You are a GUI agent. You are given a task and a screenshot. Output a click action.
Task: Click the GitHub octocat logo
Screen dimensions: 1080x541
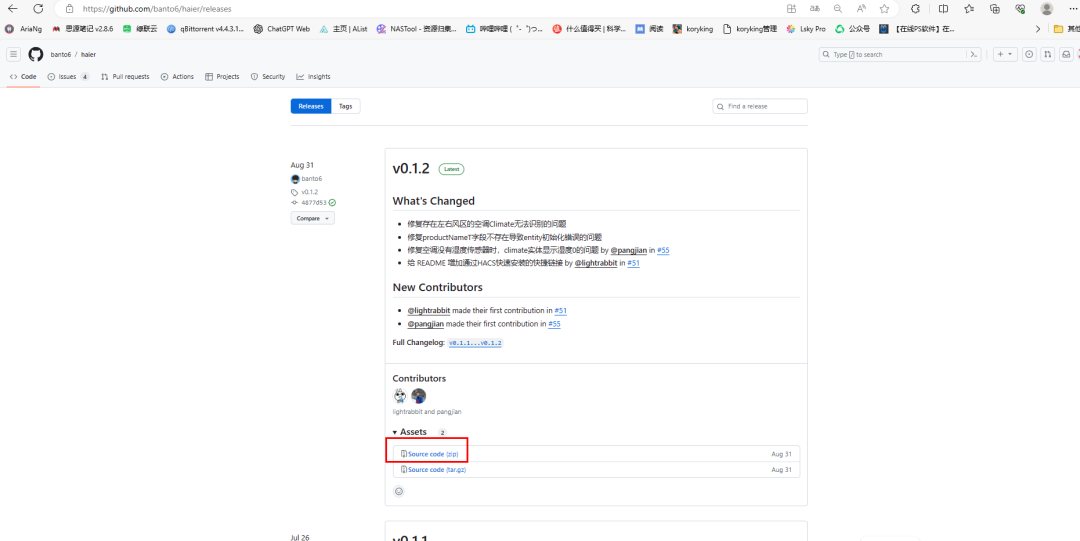pos(36,54)
